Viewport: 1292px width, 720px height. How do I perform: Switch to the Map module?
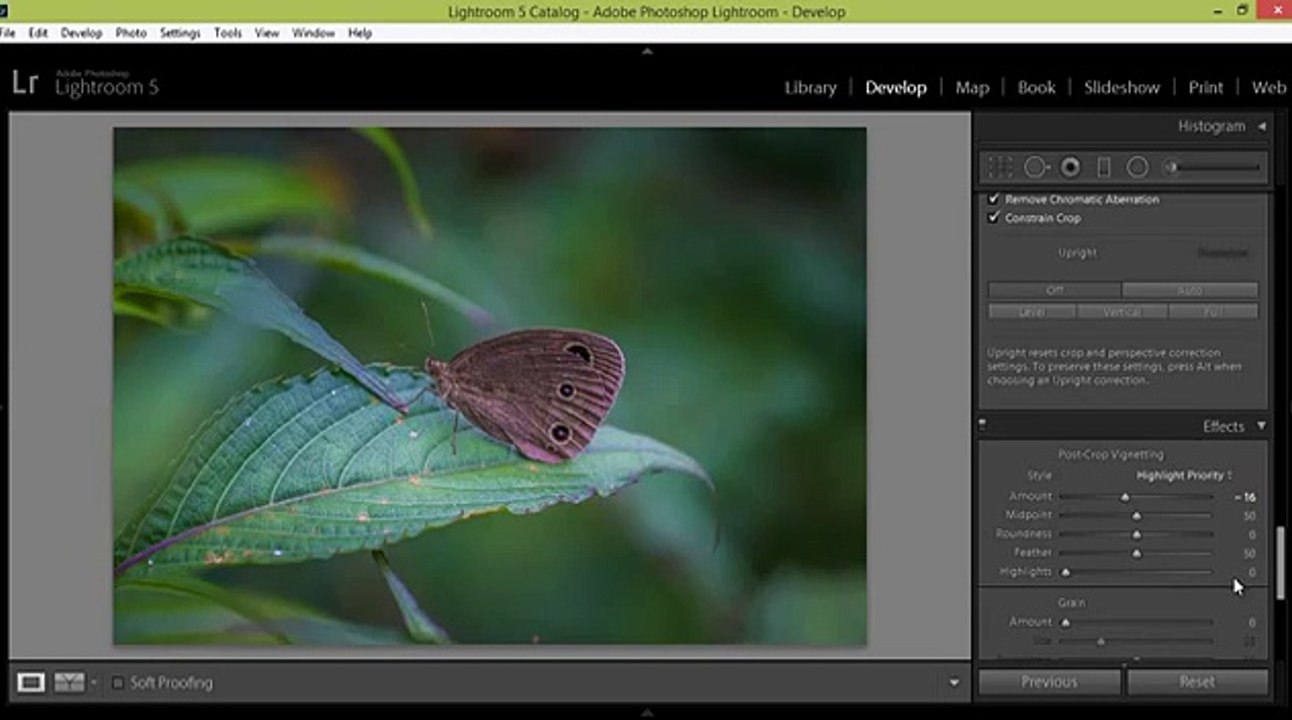pos(972,87)
